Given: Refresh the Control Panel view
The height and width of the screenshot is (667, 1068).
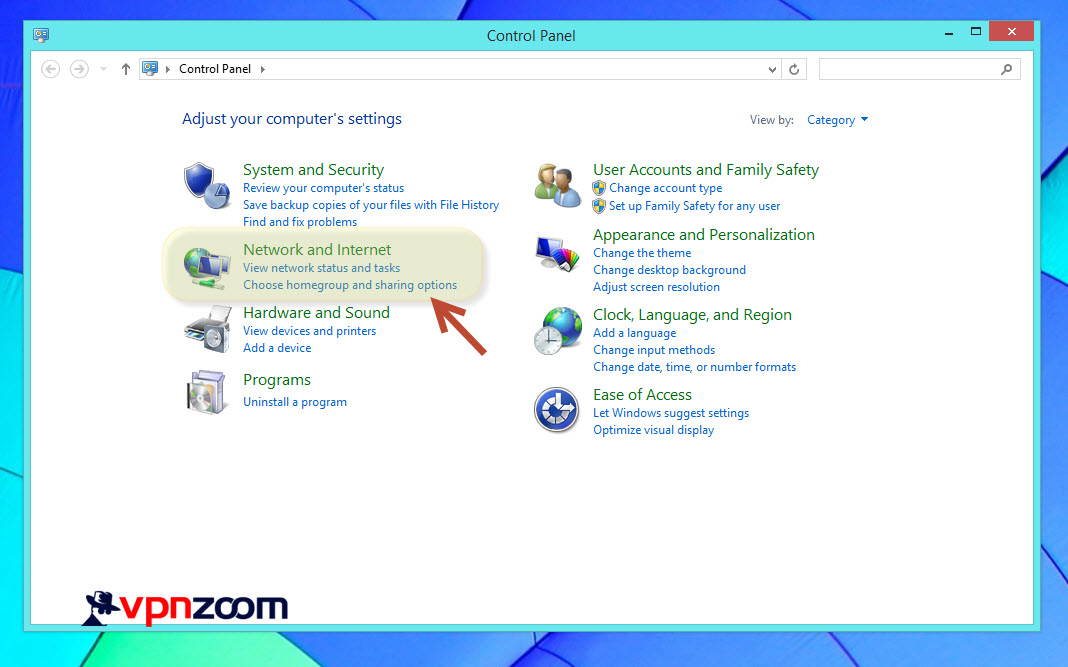Looking at the screenshot, I should [794, 69].
